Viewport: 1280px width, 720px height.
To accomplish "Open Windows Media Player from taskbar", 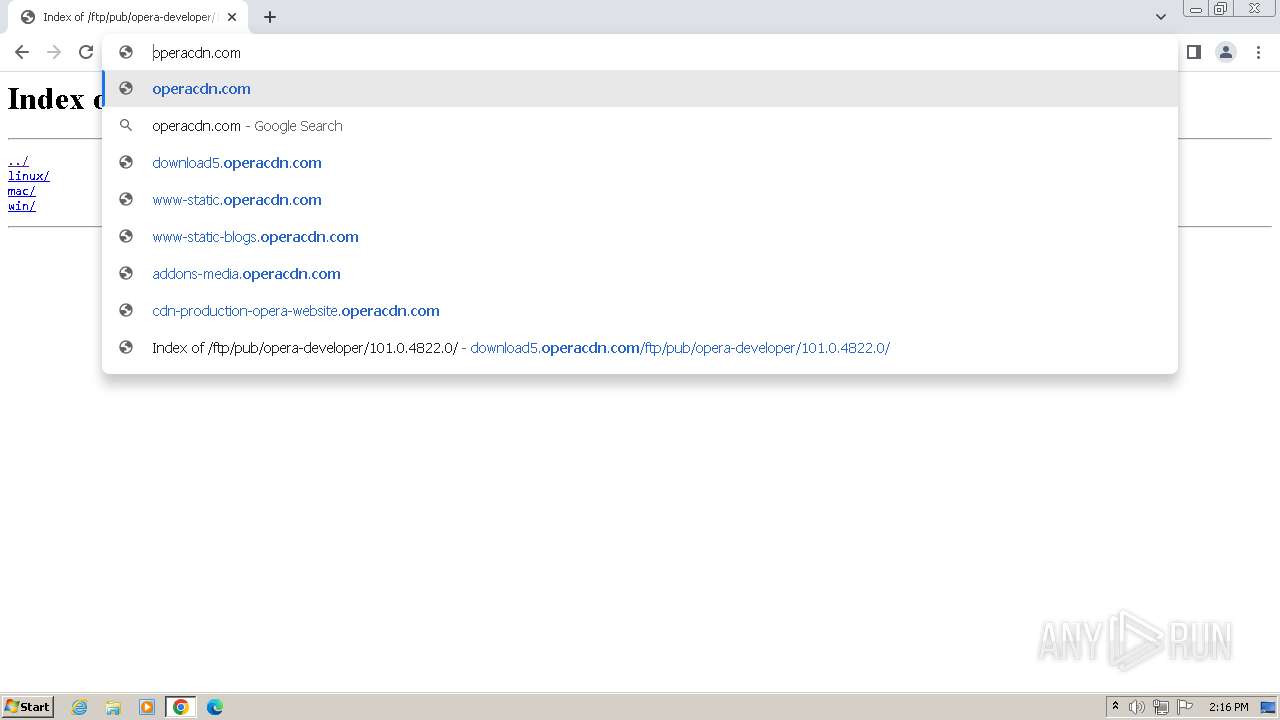I will coord(147,707).
